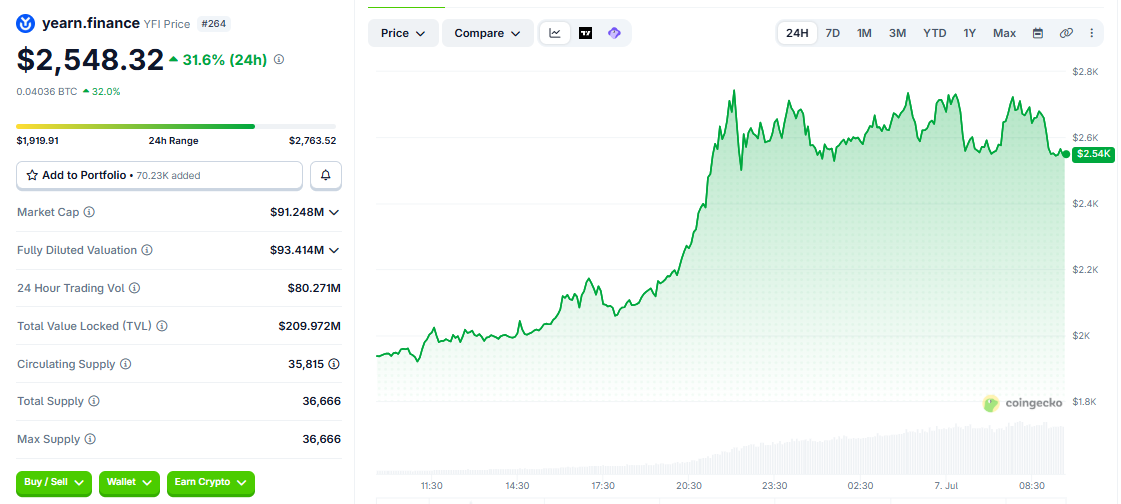Switch to TradingView chart icon
The height and width of the screenshot is (504, 1121).
[x=586, y=33]
